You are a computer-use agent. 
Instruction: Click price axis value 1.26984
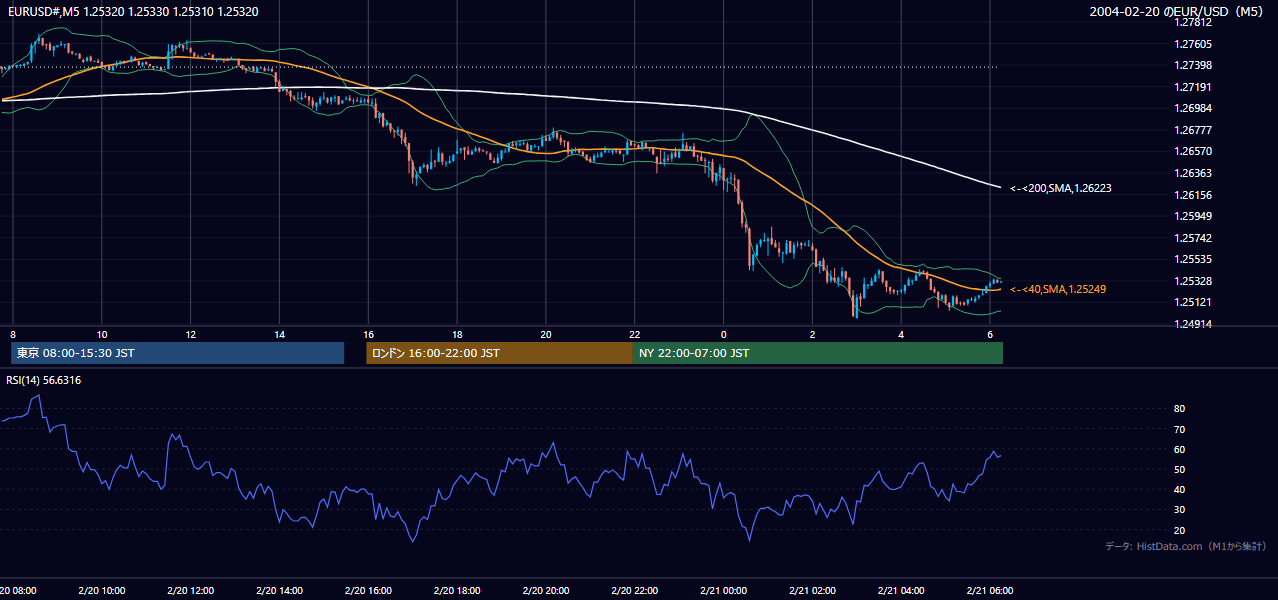[x=1194, y=108]
